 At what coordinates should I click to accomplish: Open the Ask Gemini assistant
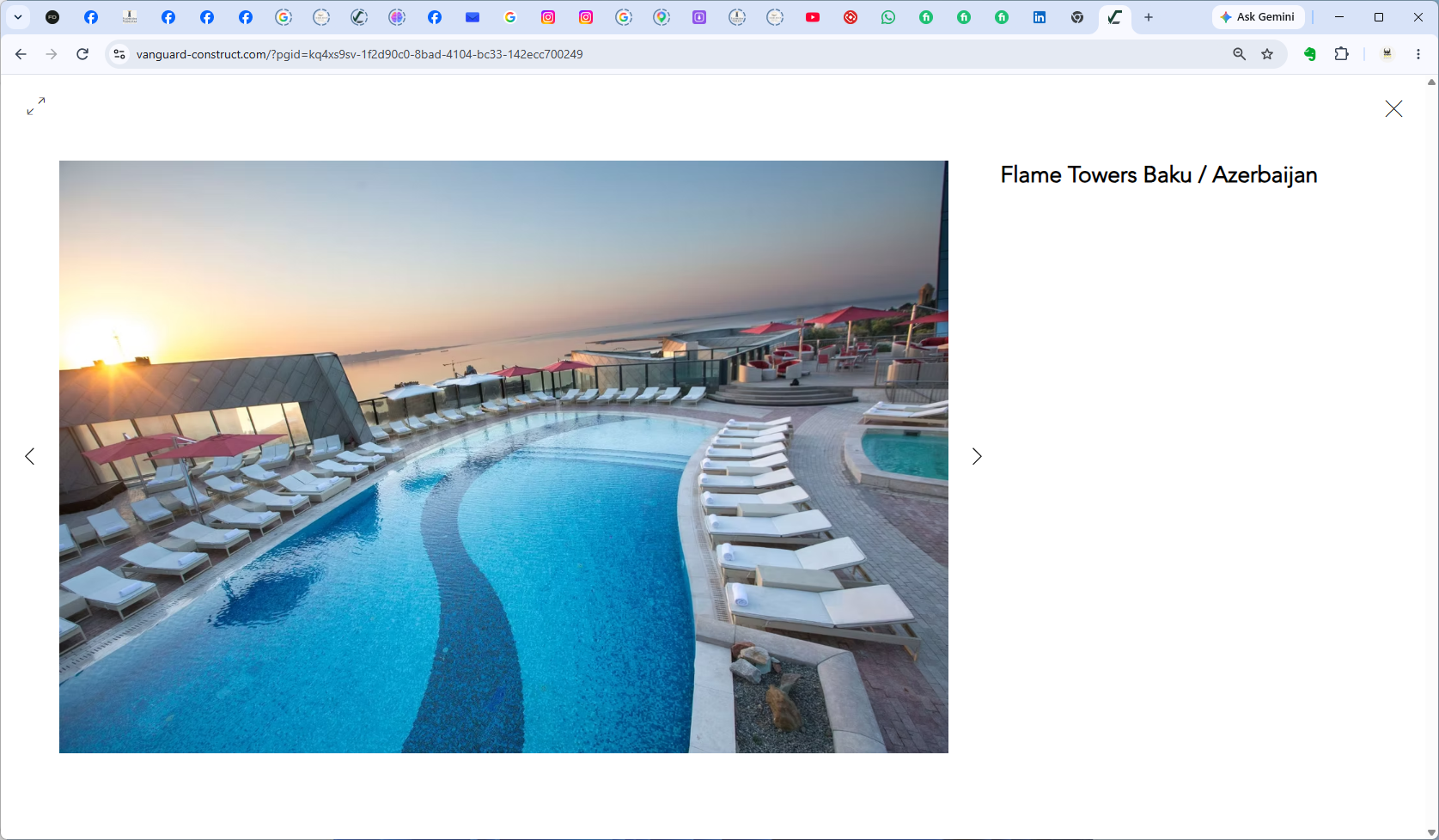(x=1258, y=17)
